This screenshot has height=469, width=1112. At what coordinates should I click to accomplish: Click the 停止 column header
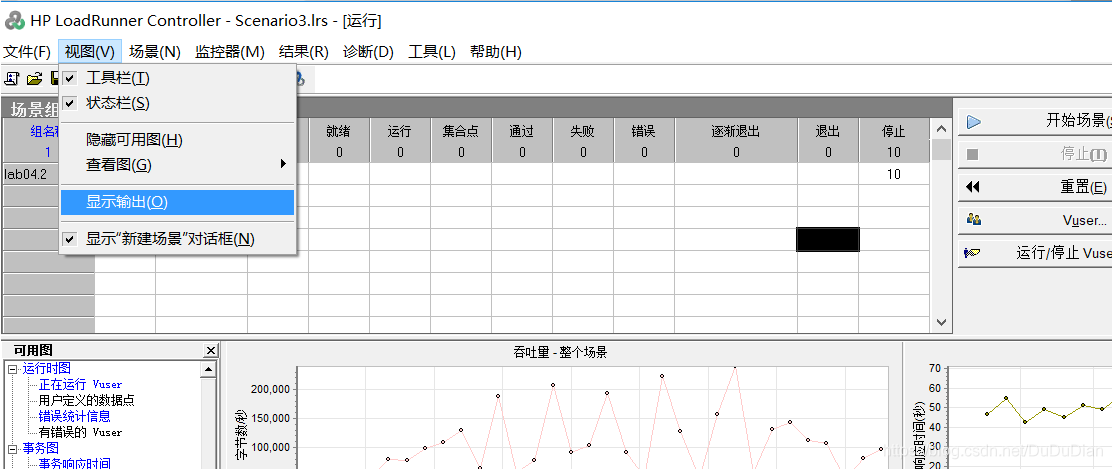[894, 131]
